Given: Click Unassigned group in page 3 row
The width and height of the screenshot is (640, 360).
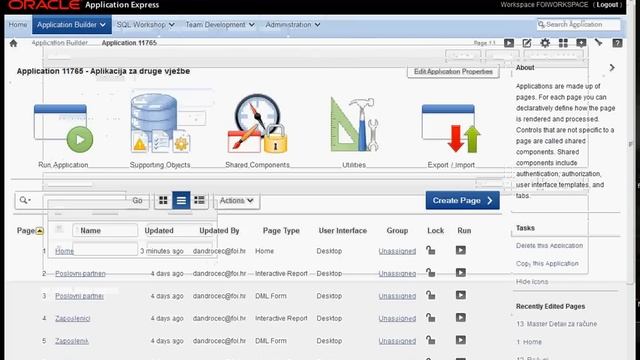Looking at the screenshot, I should (397, 296).
